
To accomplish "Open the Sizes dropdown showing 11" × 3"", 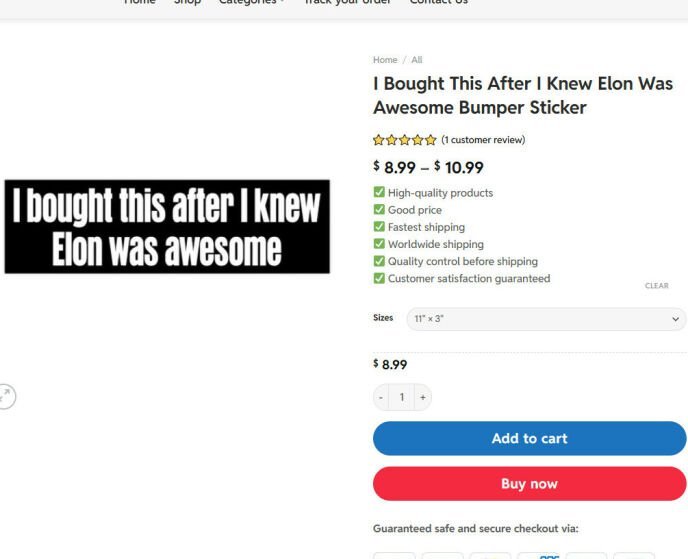I will tap(546, 319).
